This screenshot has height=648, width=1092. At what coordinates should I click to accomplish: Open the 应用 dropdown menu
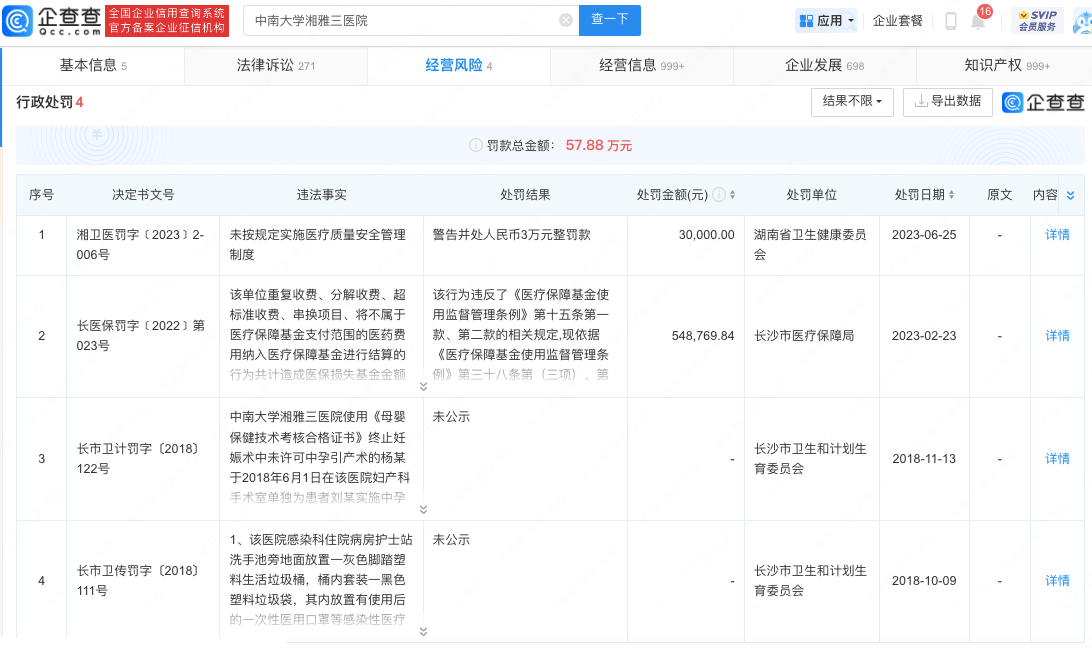pyautogui.click(x=827, y=21)
